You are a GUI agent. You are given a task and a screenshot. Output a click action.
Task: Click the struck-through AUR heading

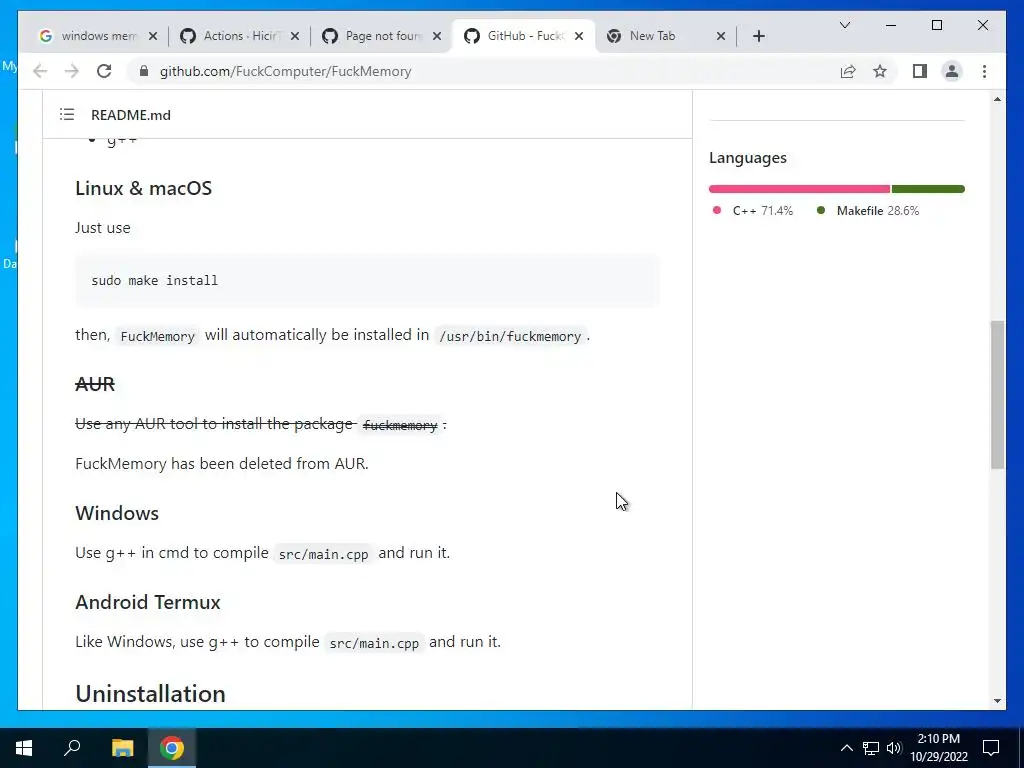tap(95, 384)
